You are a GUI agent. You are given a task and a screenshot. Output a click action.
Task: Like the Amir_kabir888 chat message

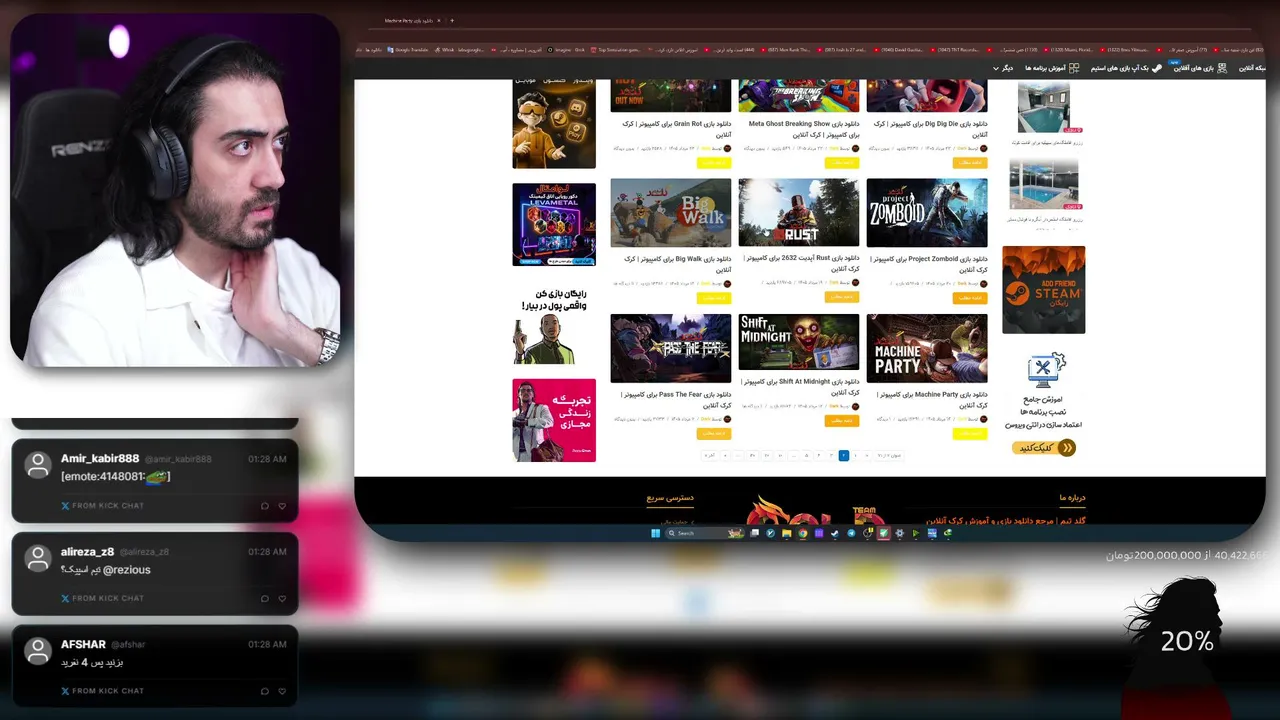(282, 506)
